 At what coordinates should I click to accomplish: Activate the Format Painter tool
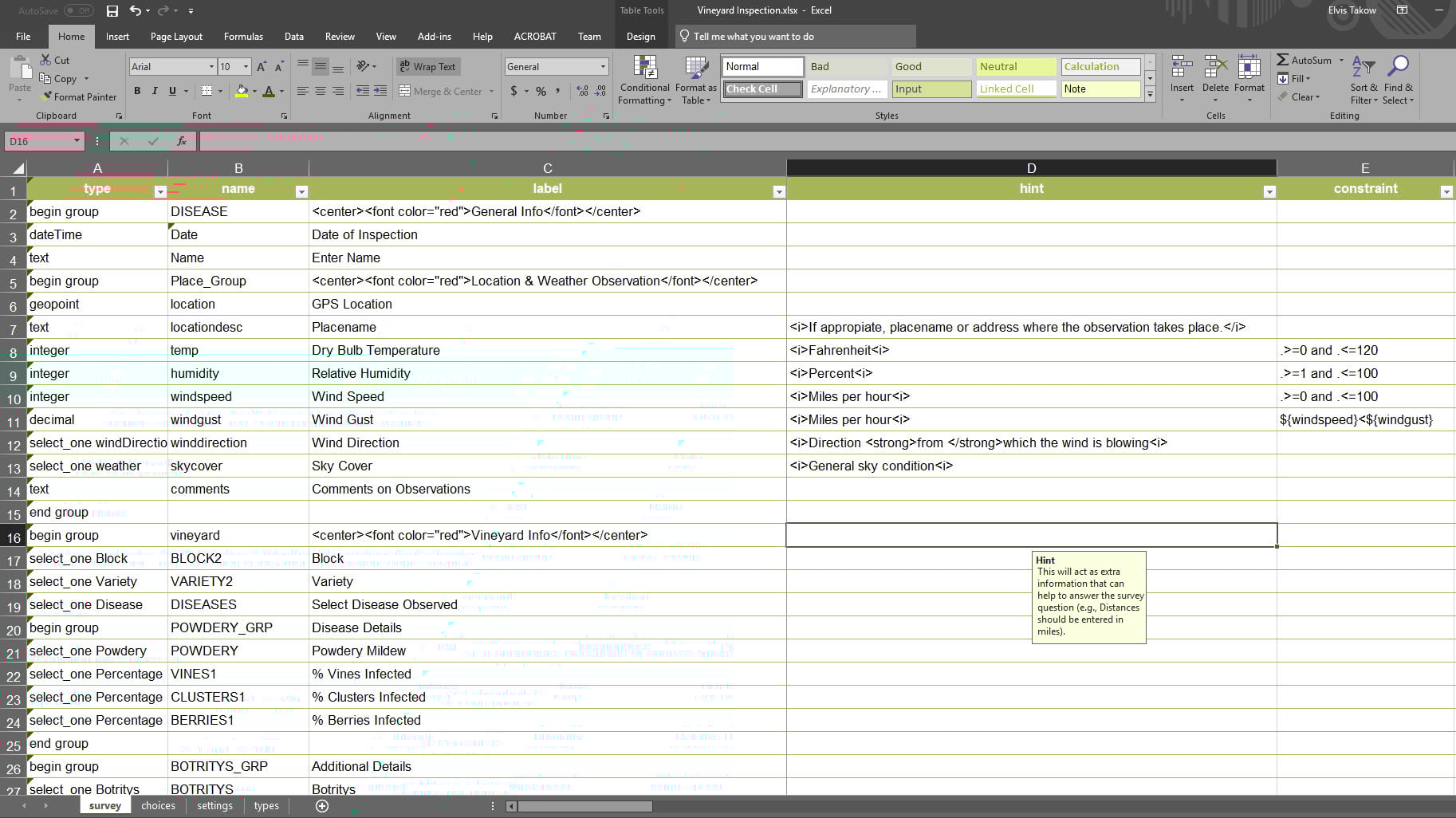[79, 96]
